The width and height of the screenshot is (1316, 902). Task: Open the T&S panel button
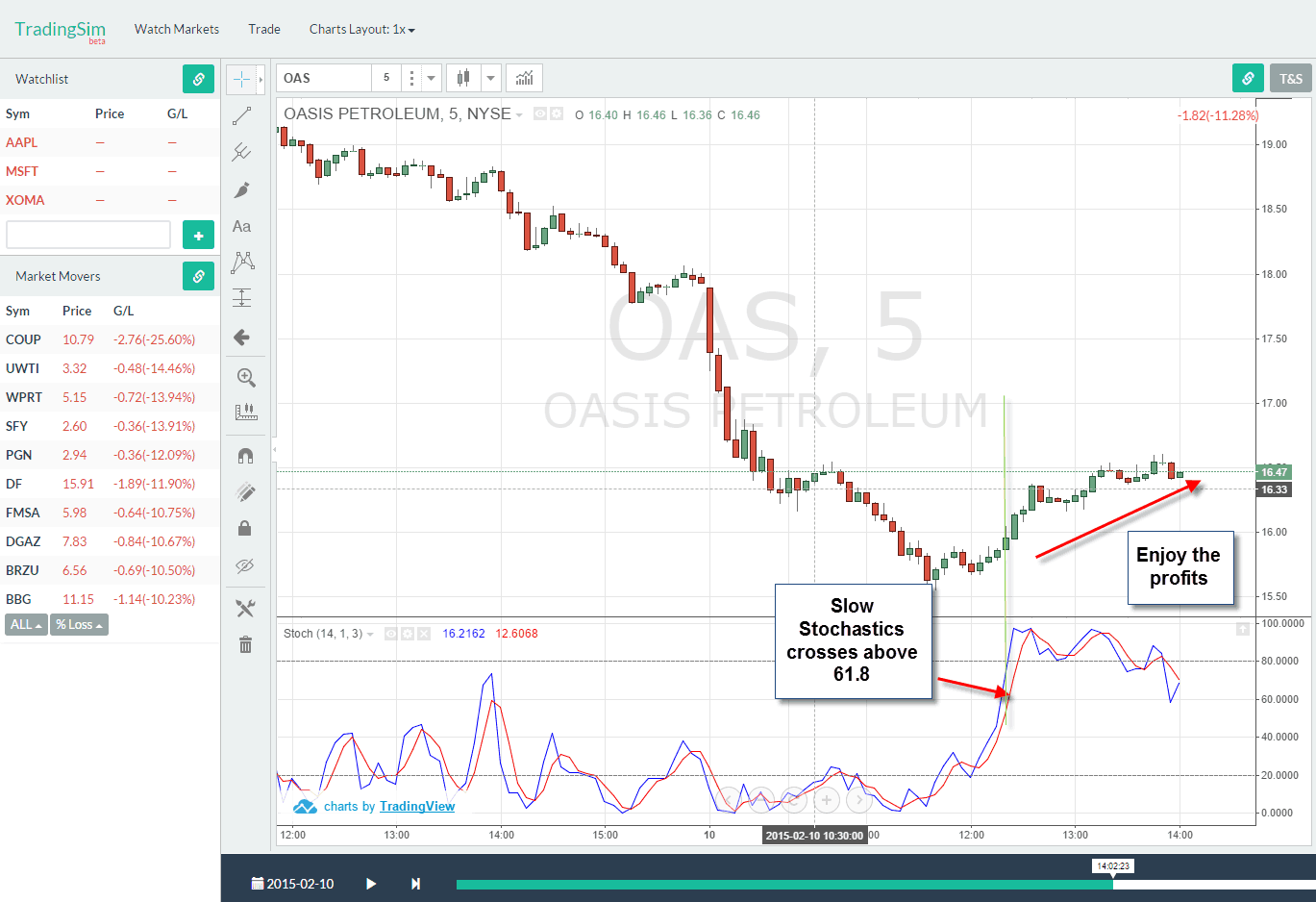coord(1290,78)
